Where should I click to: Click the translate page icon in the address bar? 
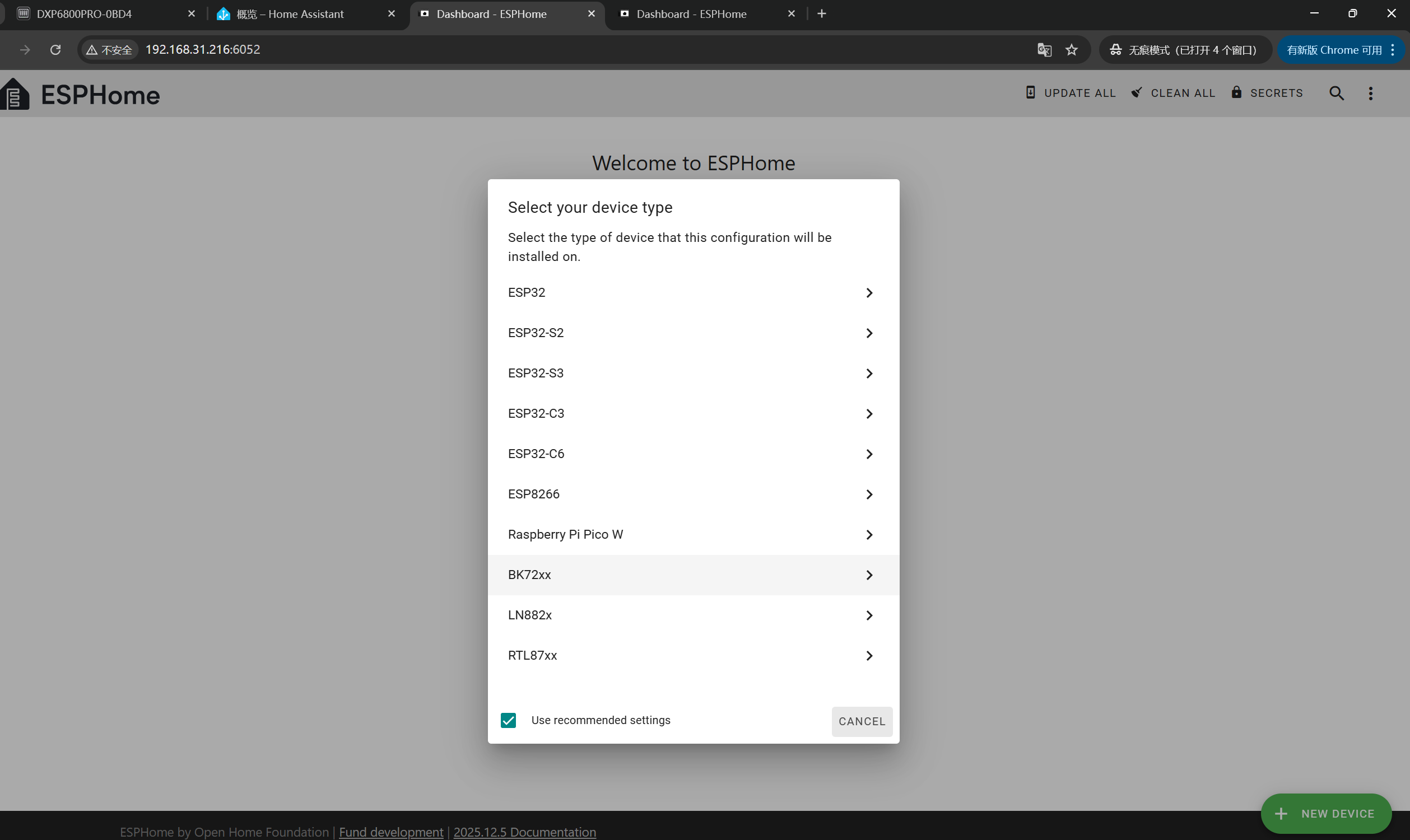[x=1044, y=50]
